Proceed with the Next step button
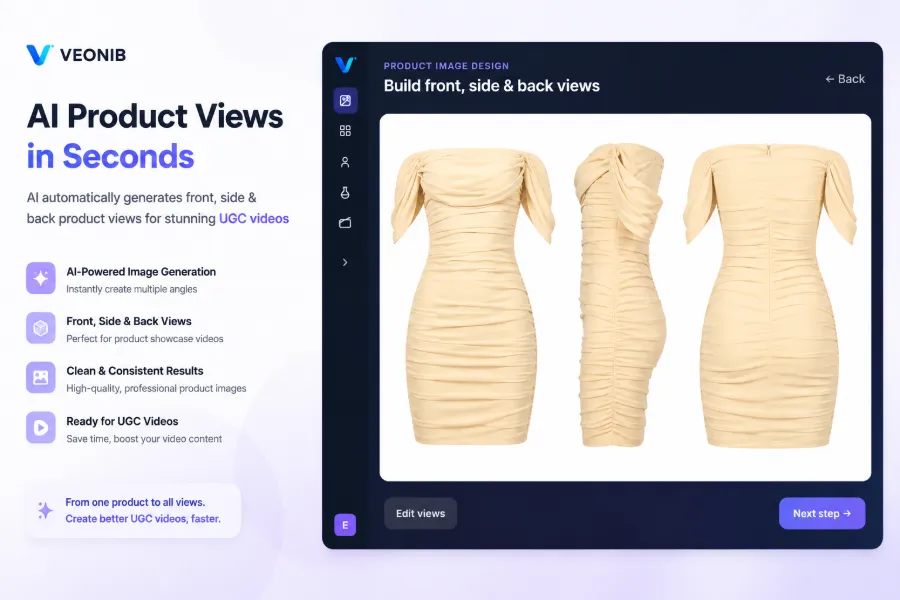The width and height of the screenshot is (900, 600). pos(822,513)
